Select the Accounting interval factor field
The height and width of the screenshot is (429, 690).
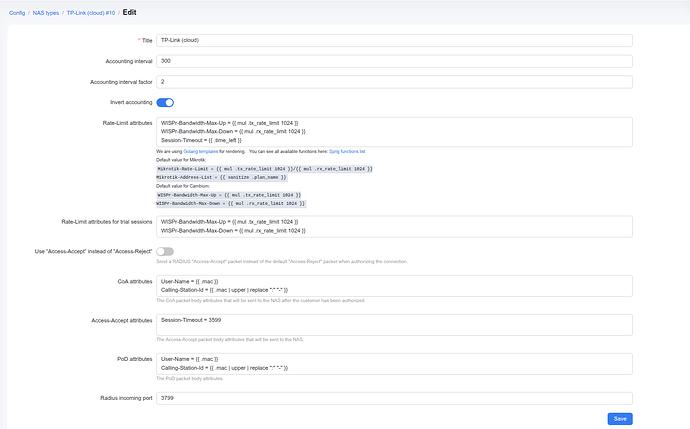coord(394,82)
